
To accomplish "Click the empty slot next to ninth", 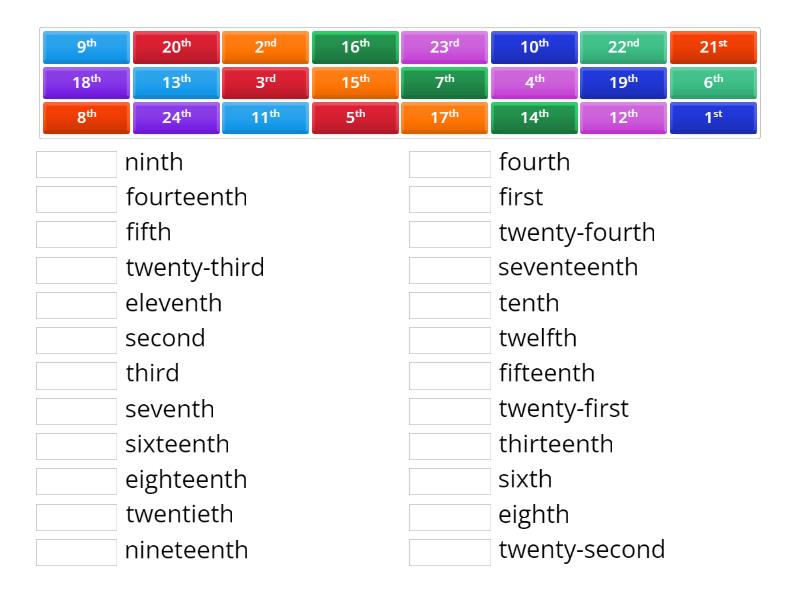I will pos(75,162).
